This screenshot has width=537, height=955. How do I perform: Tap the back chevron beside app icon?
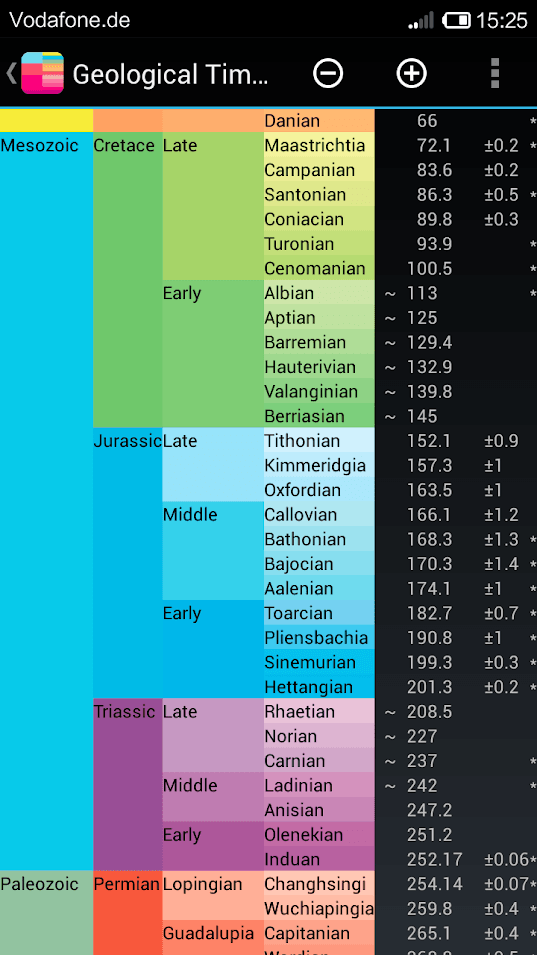click(x=11, y=73)
